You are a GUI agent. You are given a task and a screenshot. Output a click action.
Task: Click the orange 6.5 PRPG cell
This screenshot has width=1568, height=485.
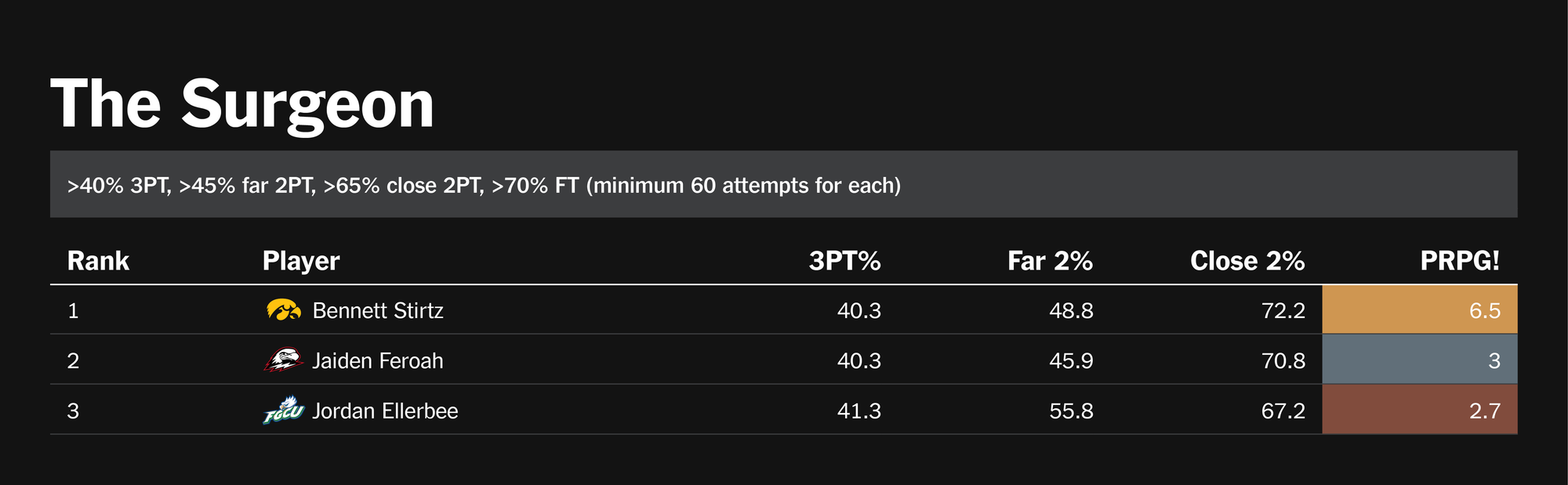(1419, 310)
